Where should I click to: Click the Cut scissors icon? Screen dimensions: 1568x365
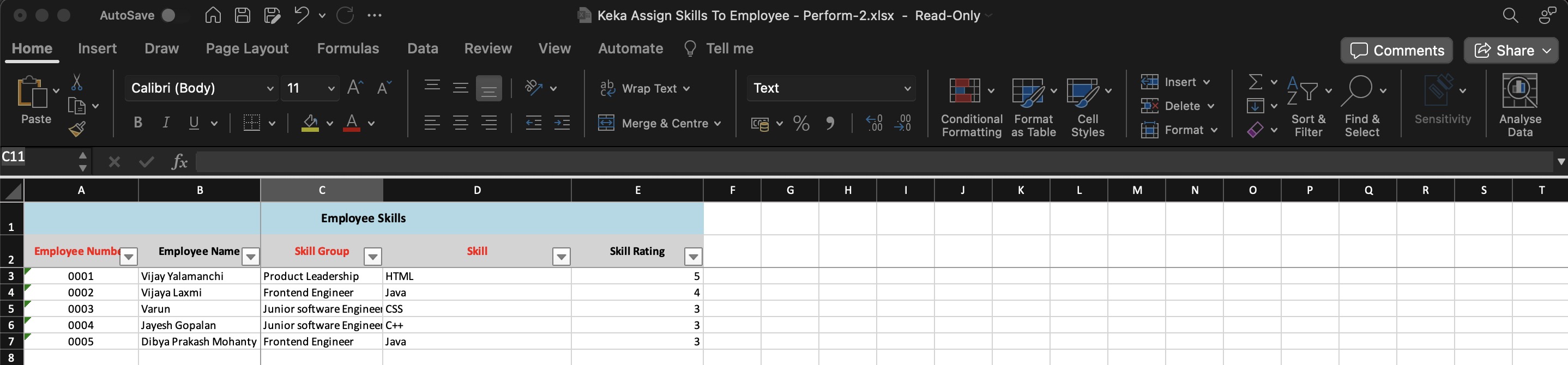[77, 82]
